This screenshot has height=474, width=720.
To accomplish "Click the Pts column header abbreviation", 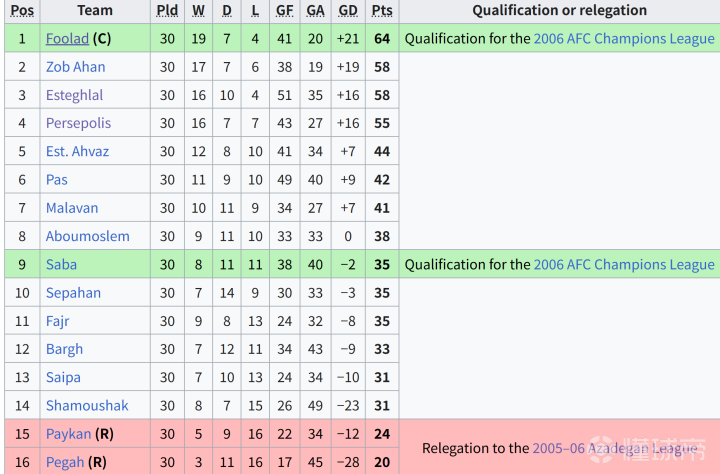I will [382, 11].
